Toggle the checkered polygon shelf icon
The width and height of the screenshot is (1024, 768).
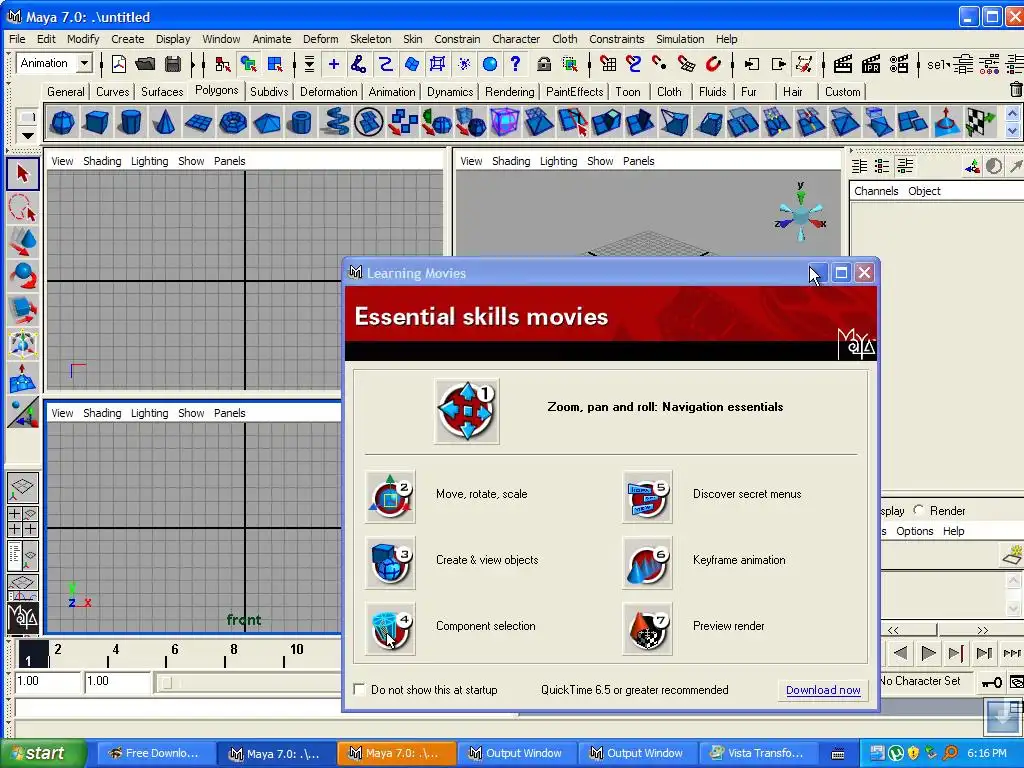[980, 122]
